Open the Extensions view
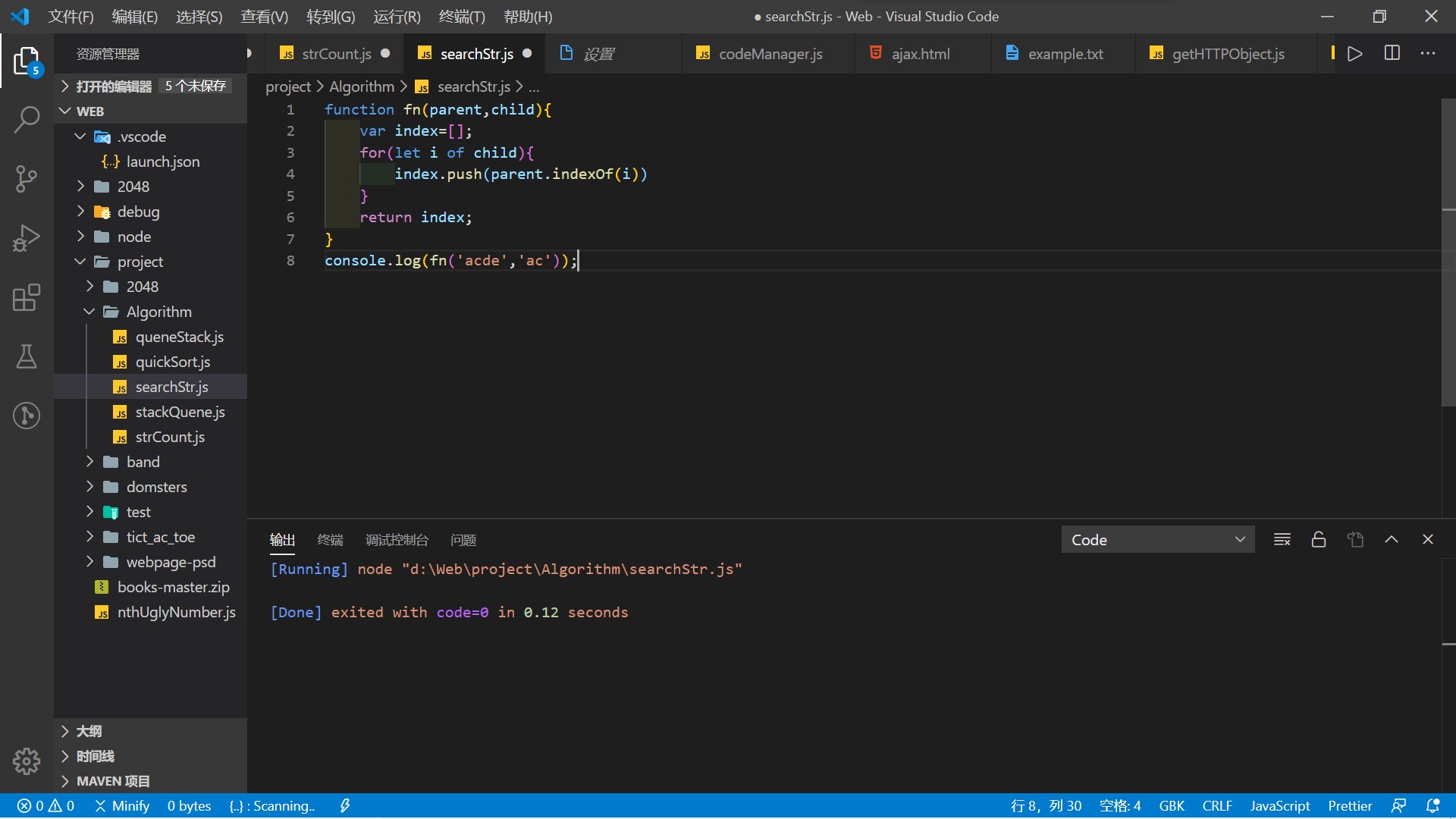 point(27,298)
